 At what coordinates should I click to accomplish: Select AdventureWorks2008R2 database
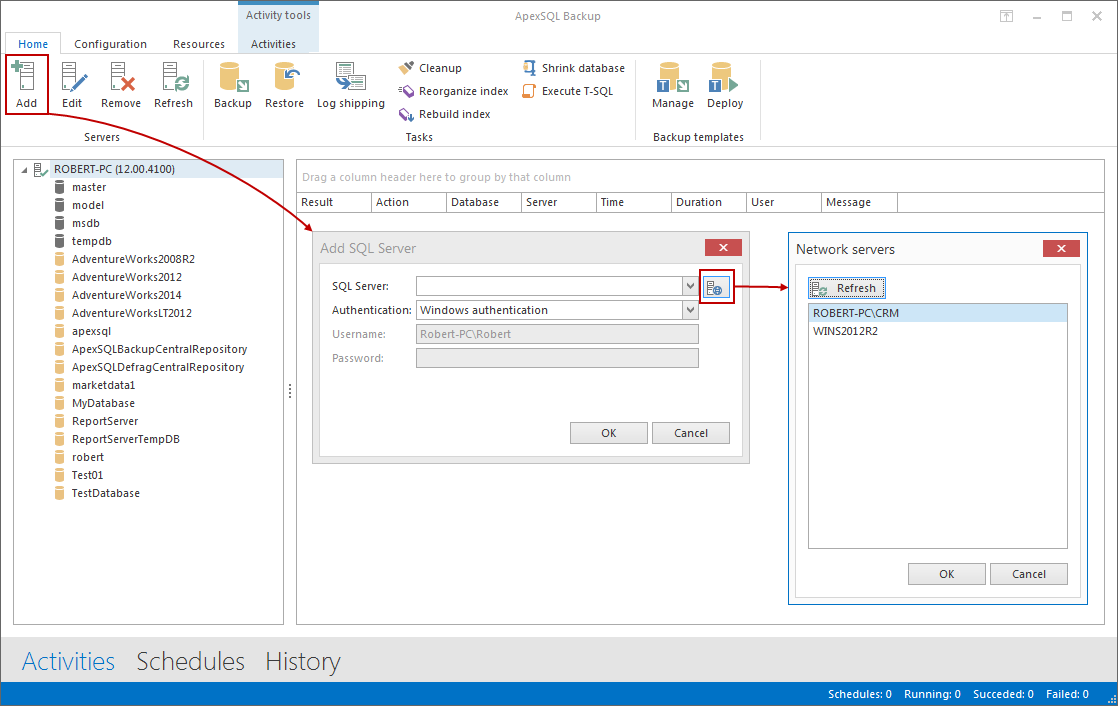pyautogui.click(x=133, y=259)
